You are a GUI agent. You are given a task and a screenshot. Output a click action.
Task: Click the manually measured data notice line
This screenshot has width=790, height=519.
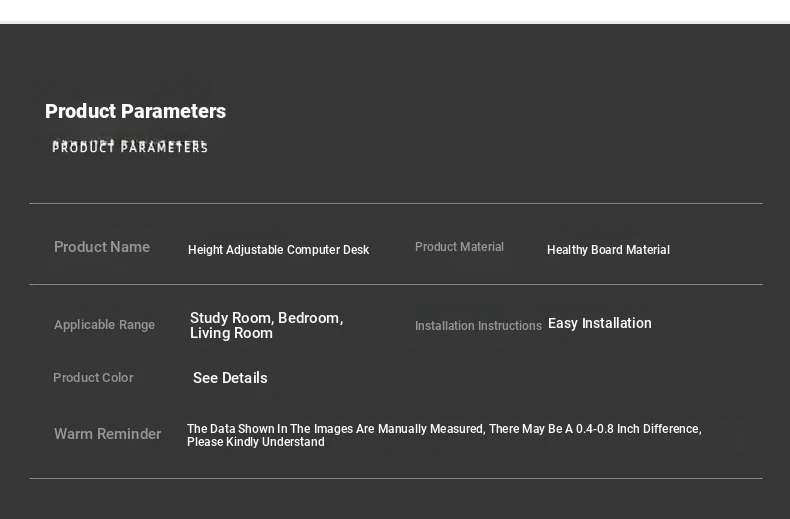tap(444, 429)
